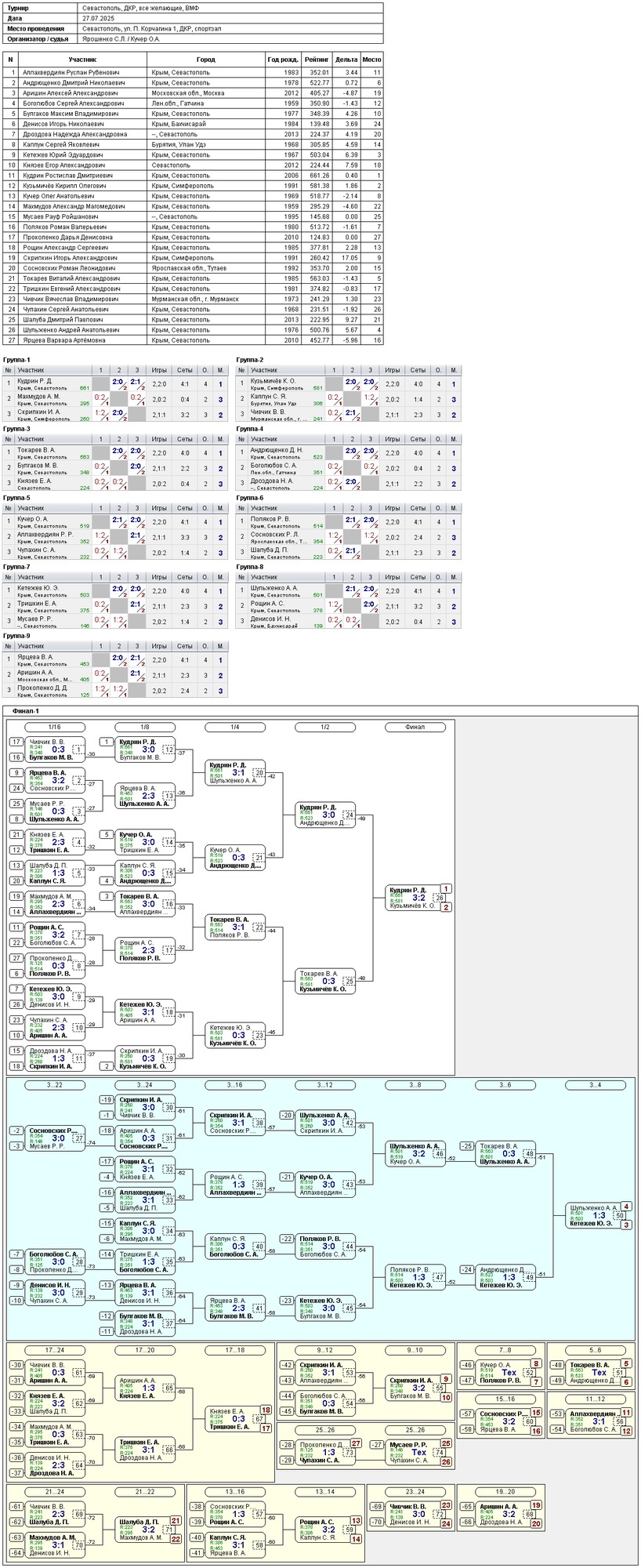
Task: Click the "Финал" round header in the bracket
Action: click(x=415, y=728)
